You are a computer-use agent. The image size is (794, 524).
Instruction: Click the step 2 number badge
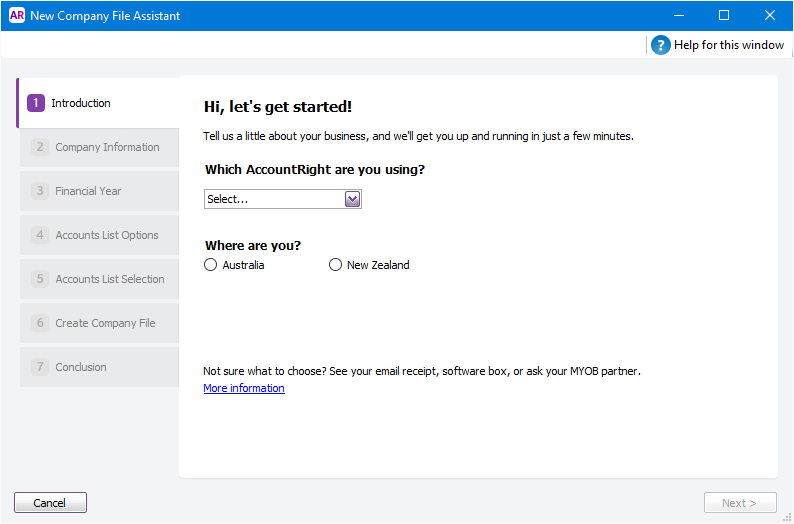pos(40,147)
